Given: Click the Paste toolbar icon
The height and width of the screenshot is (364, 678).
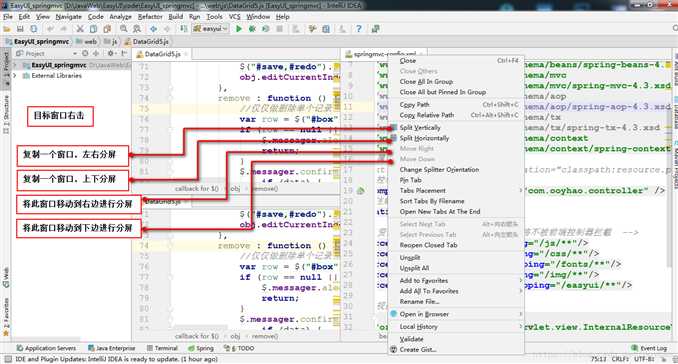Looking at the screenshot, I should click(107, 29).
